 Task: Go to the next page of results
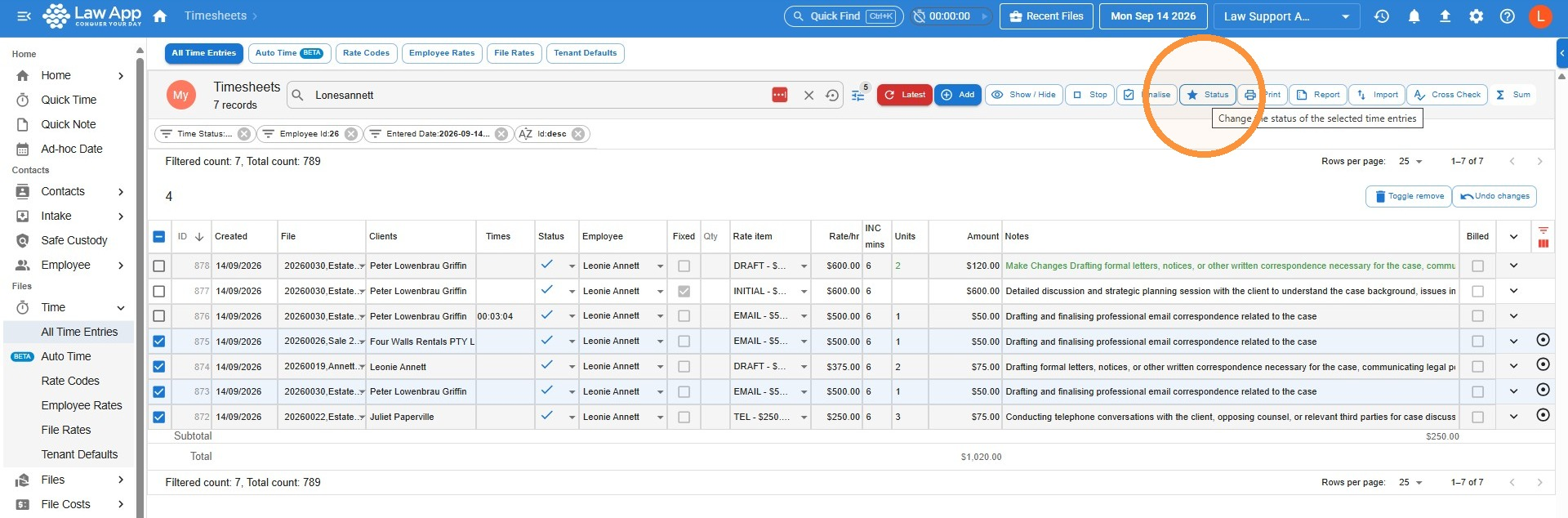[x=1539, y=162]
